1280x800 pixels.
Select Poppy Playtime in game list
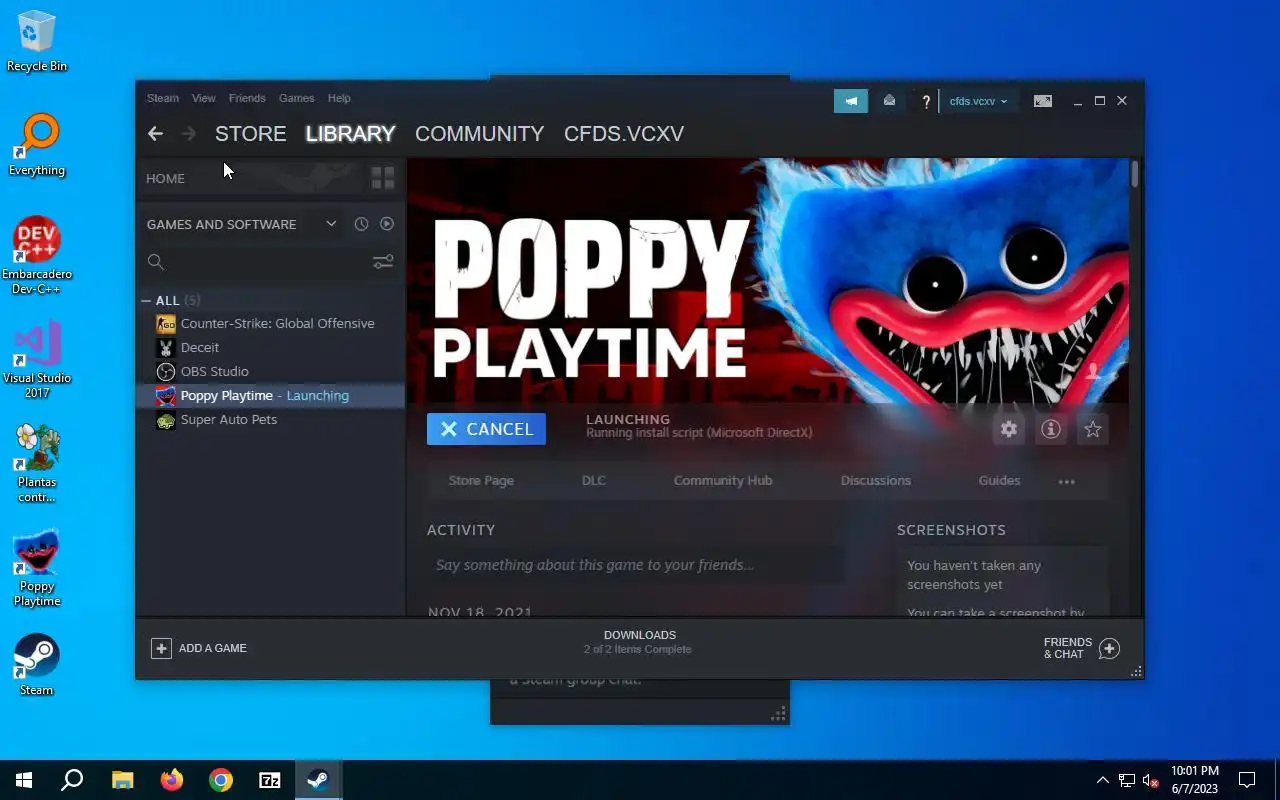tap(270, 395)
